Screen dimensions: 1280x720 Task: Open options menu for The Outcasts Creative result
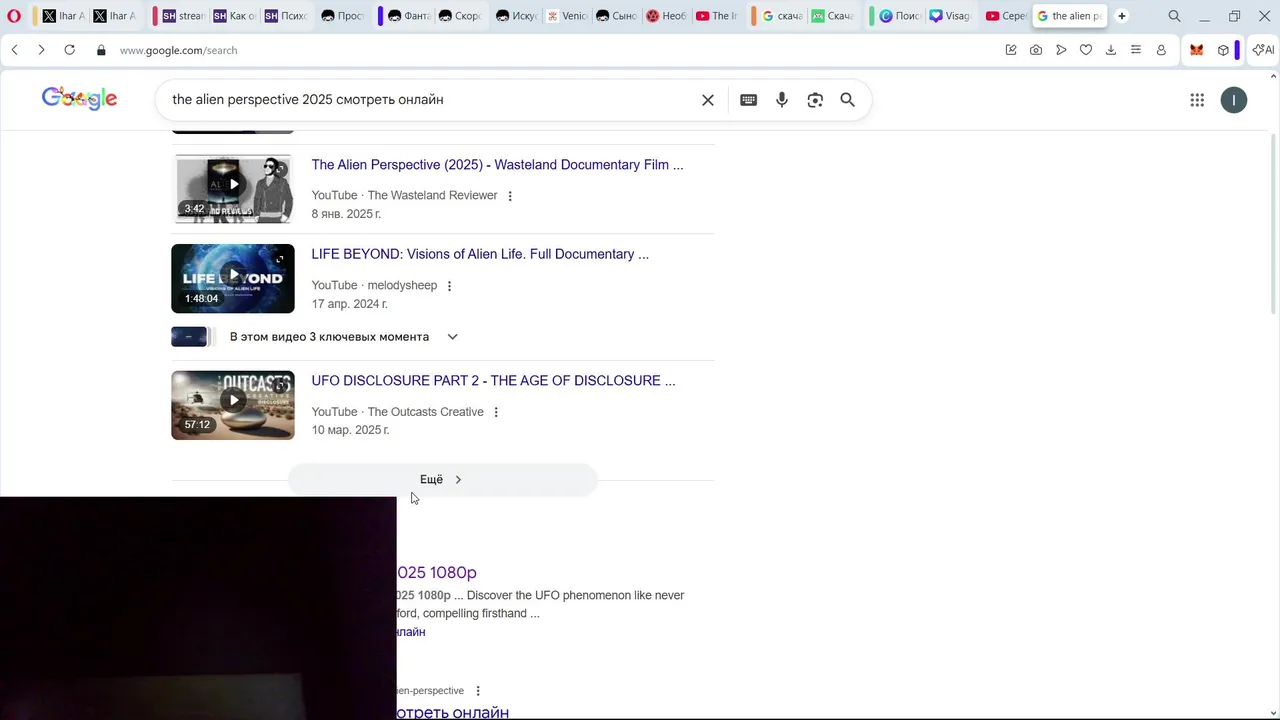pyautogui.click(x=496, y=412)
